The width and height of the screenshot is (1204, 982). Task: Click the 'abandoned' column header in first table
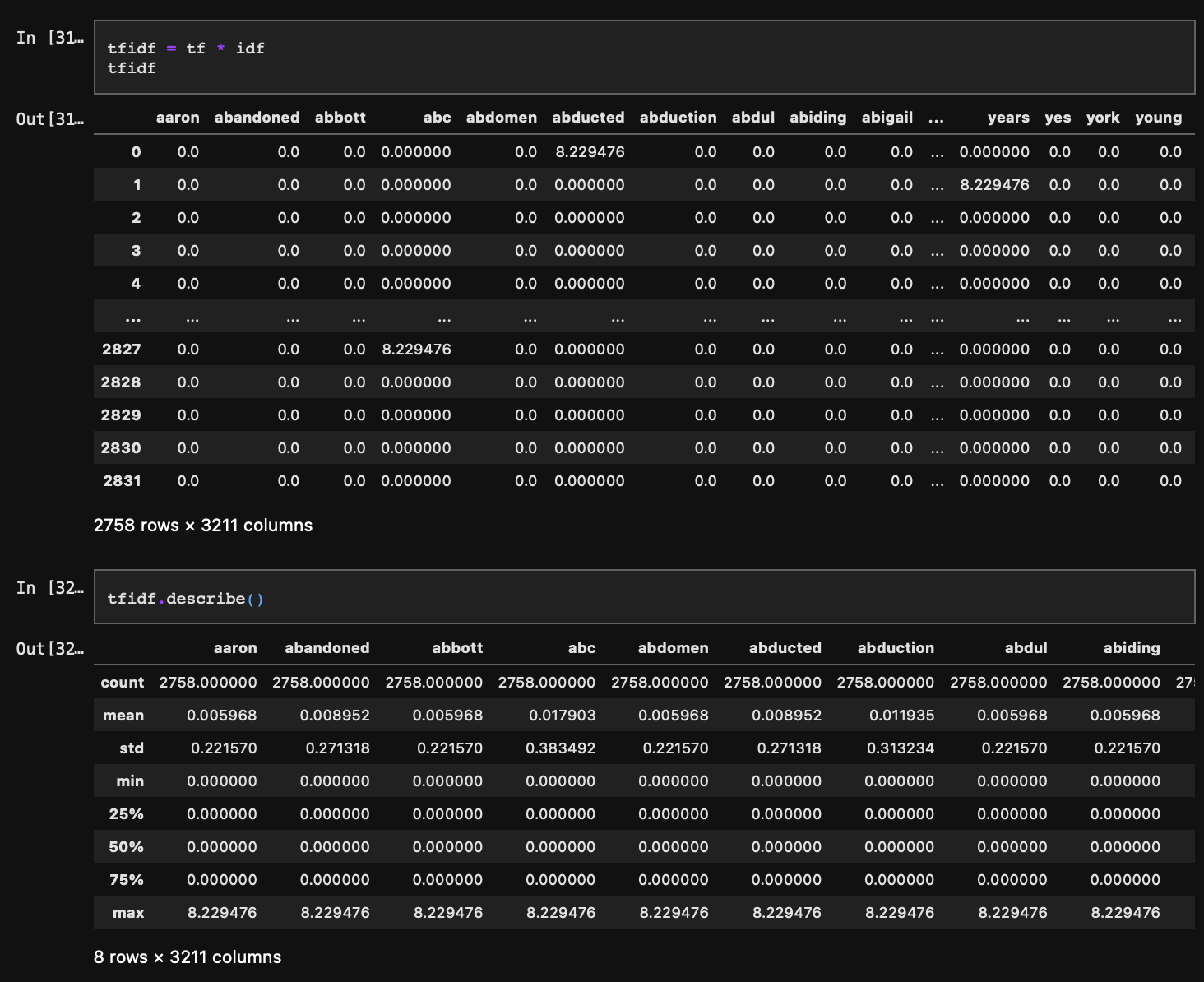coord(257,118)
